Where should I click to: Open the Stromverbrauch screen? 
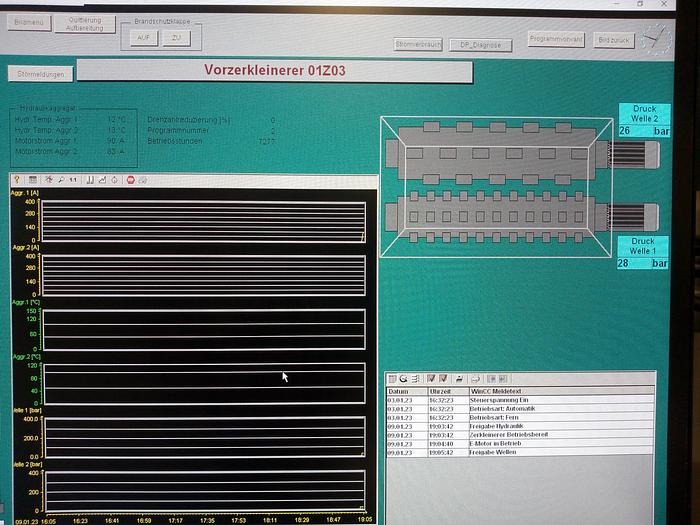[418, 44]
